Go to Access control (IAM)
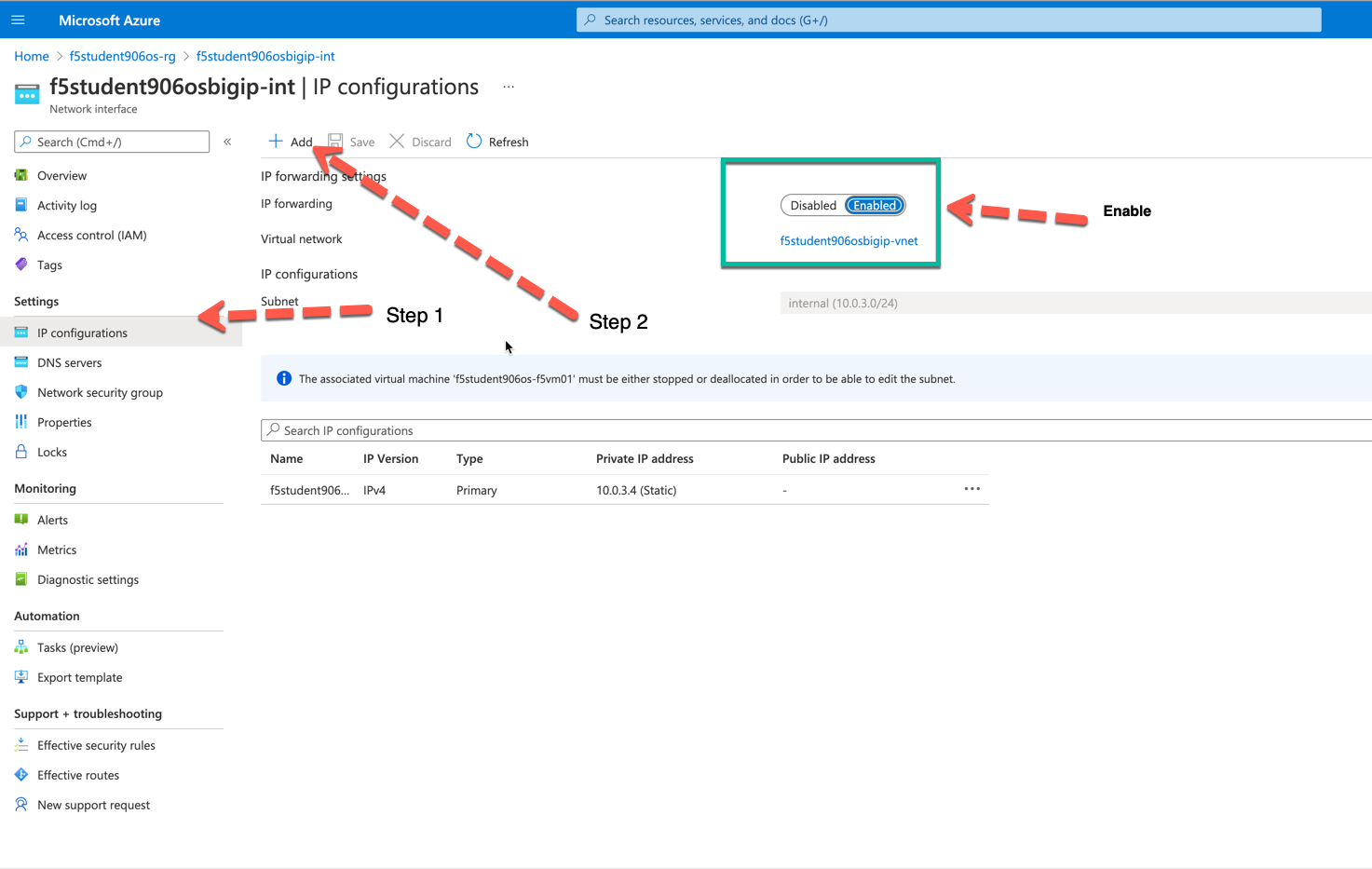 (x=92, y=235)
